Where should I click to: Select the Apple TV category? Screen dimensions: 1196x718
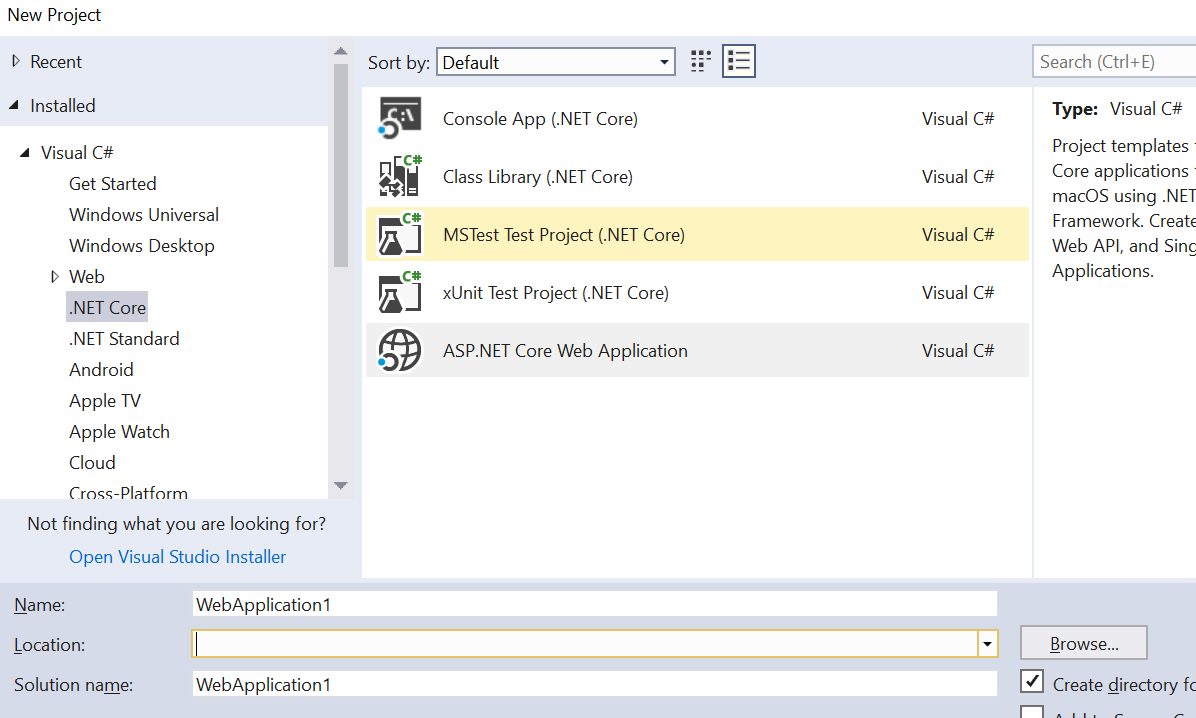[x=104, y=401]
